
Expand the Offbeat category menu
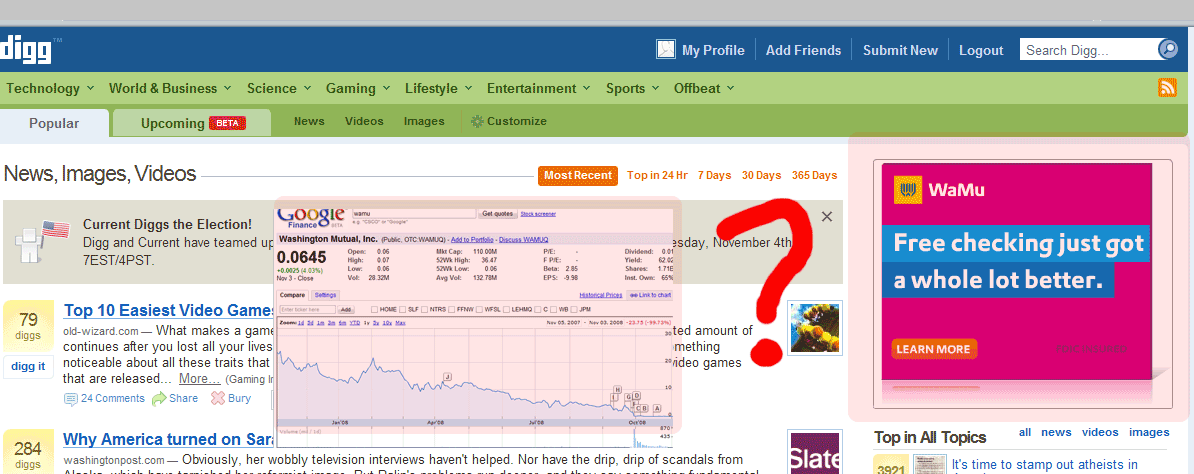(x=704, y=88)
